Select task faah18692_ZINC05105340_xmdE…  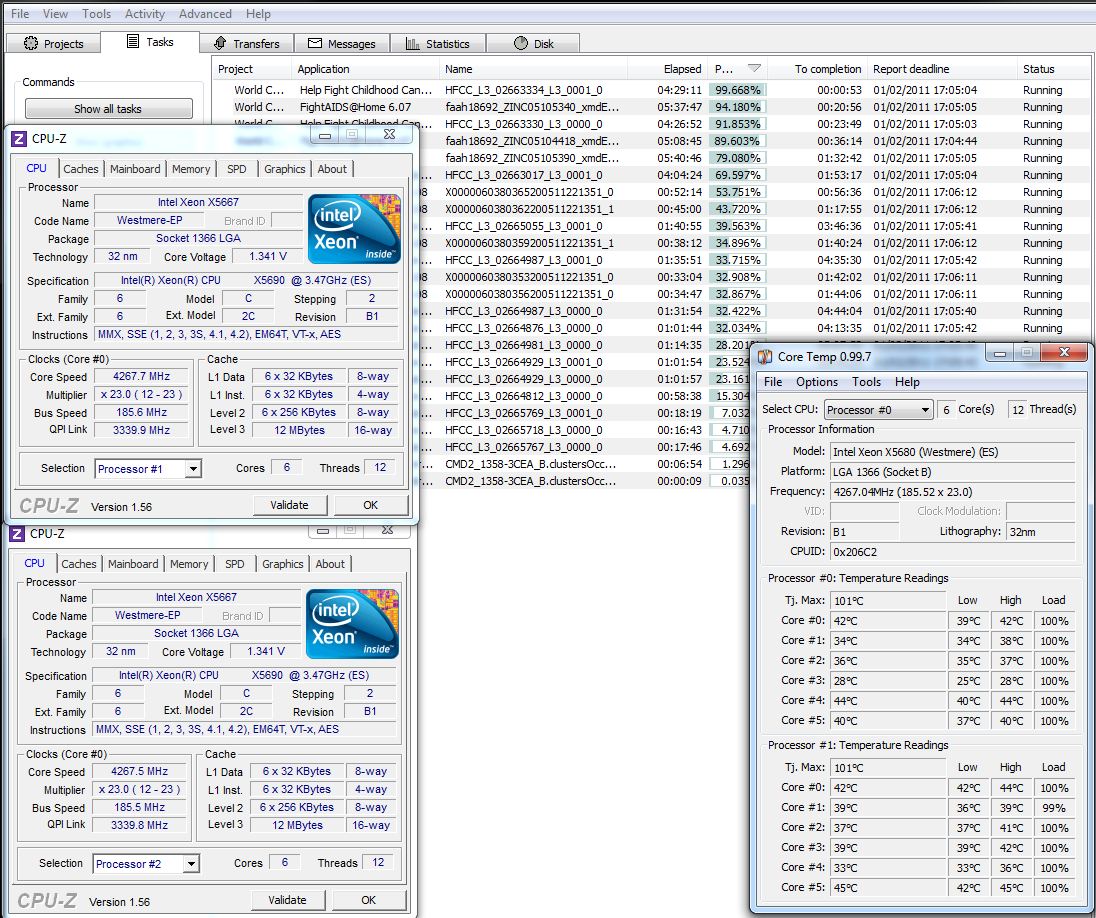pos(532,107)
